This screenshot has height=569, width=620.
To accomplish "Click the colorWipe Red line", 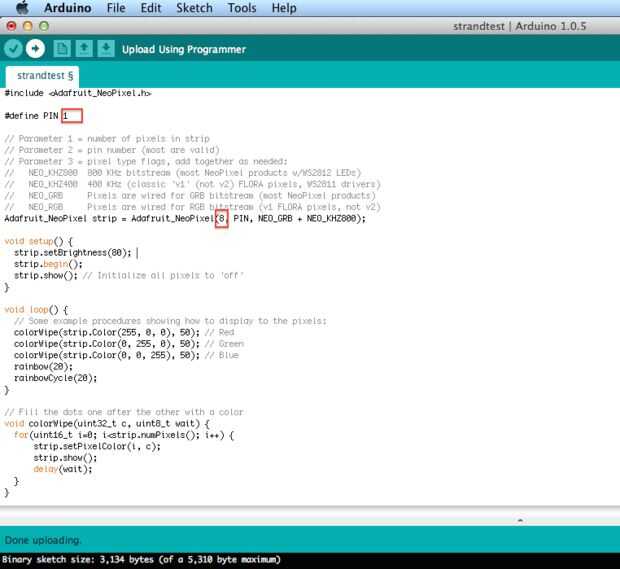I will (x=124, y=333).
